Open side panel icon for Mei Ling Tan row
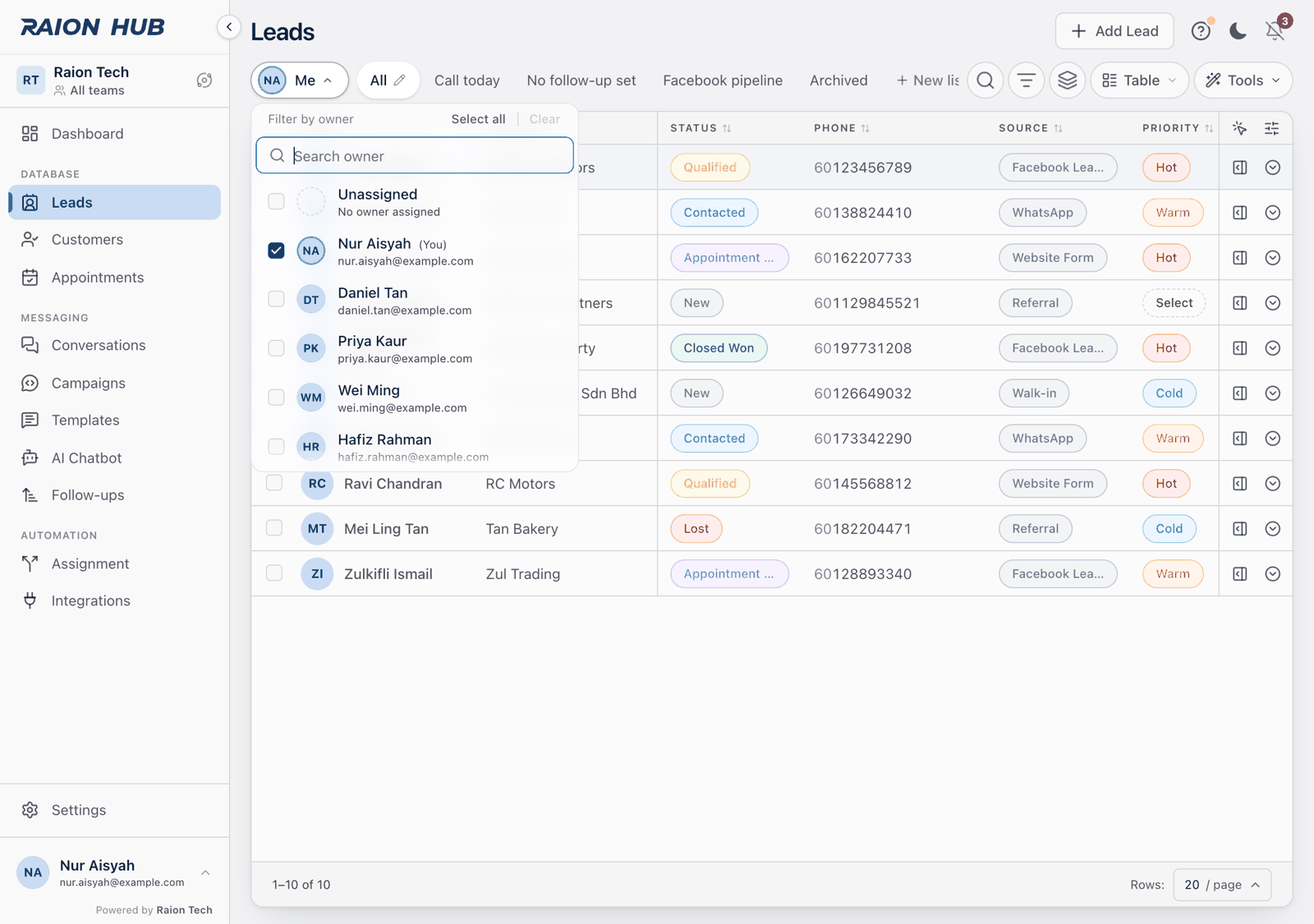The width and height of the screenshot is (1314, 924). pos(1240,529)
